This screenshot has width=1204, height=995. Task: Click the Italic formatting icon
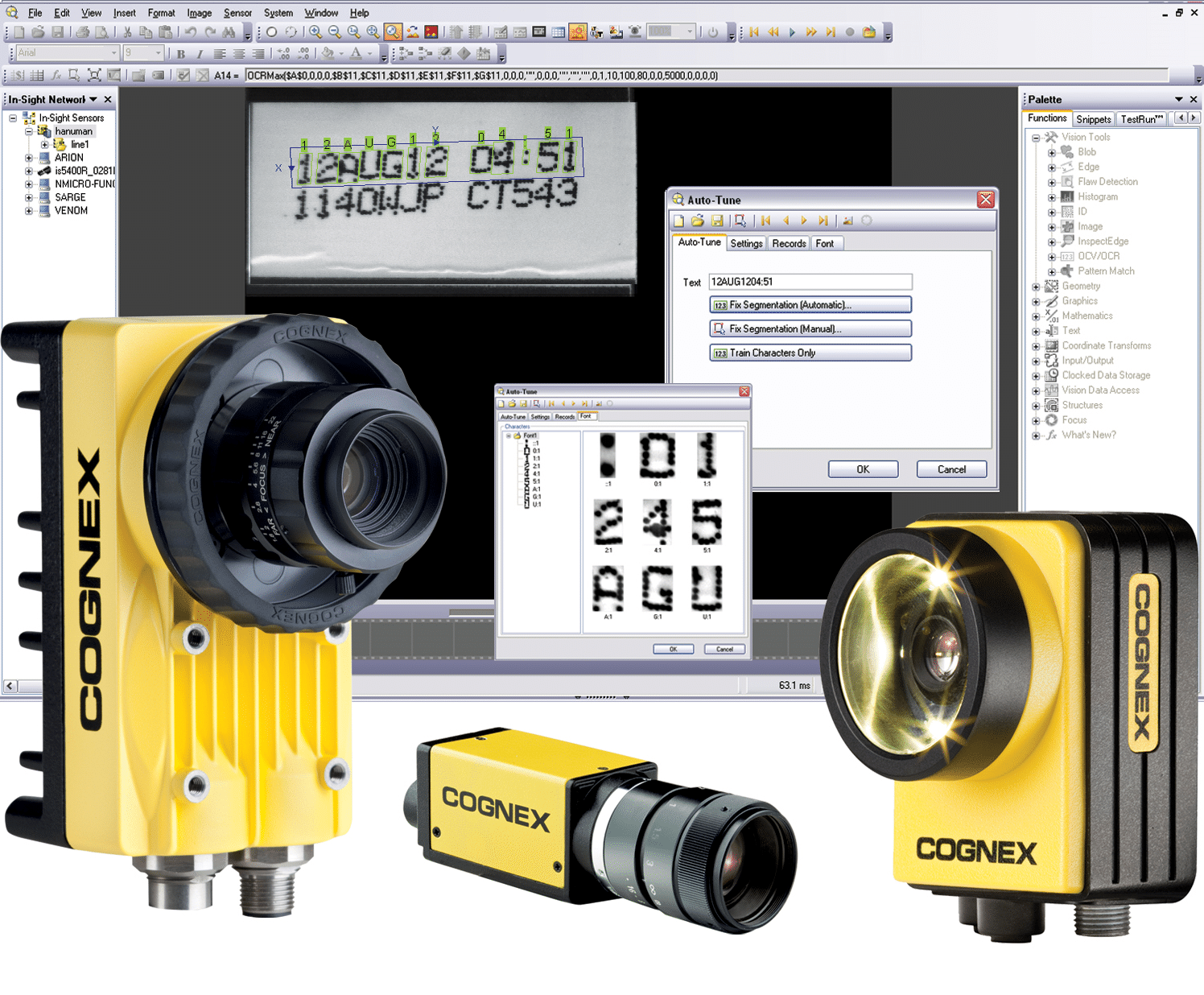(200, 54)
